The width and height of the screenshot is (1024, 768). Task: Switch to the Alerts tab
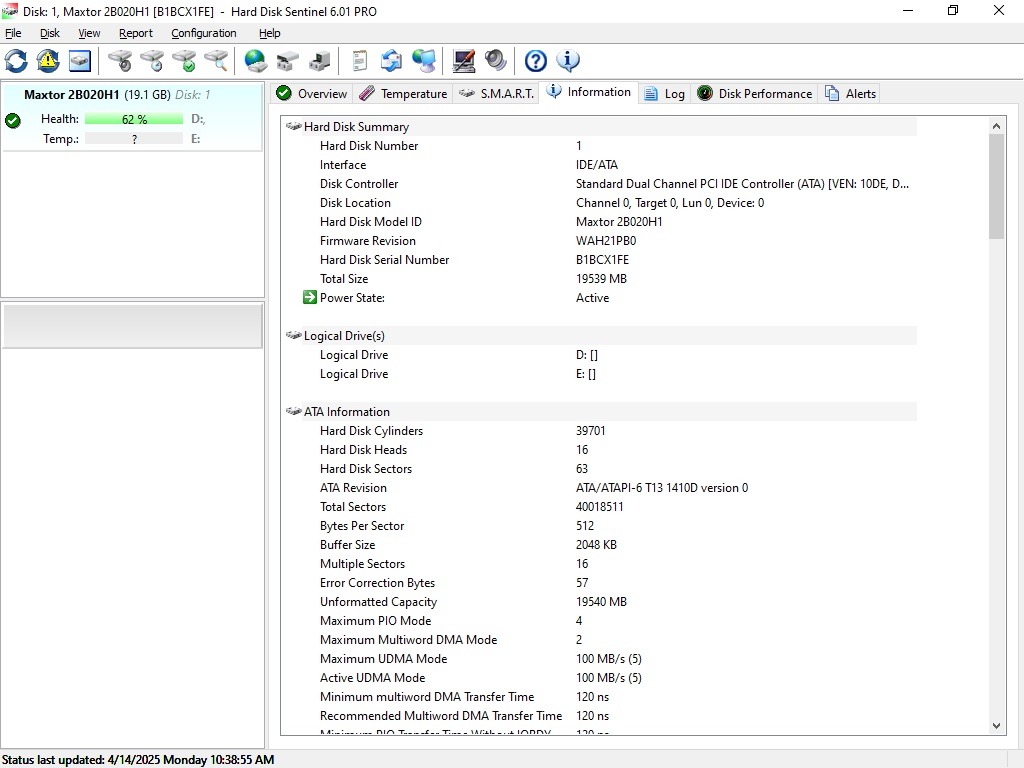[x=850, y=93]
